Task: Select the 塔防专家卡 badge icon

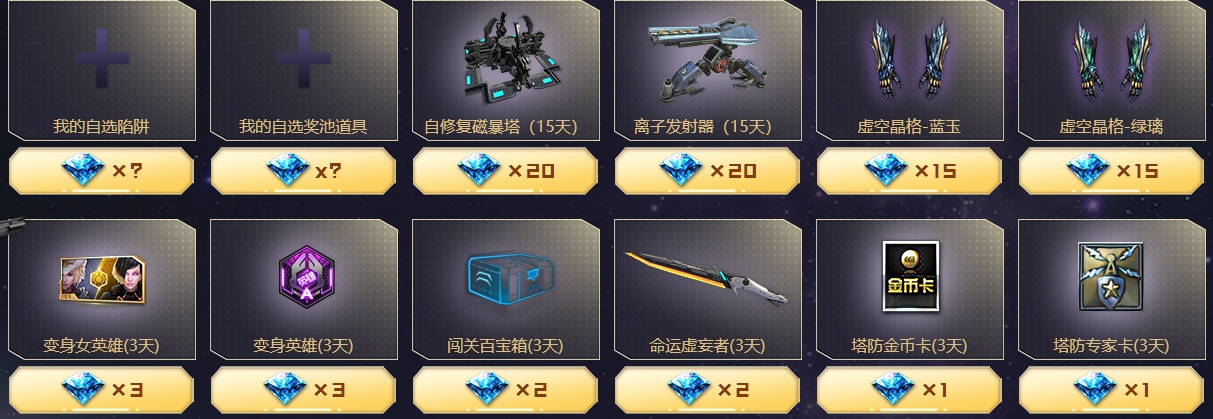Action: click(1111, 277)
